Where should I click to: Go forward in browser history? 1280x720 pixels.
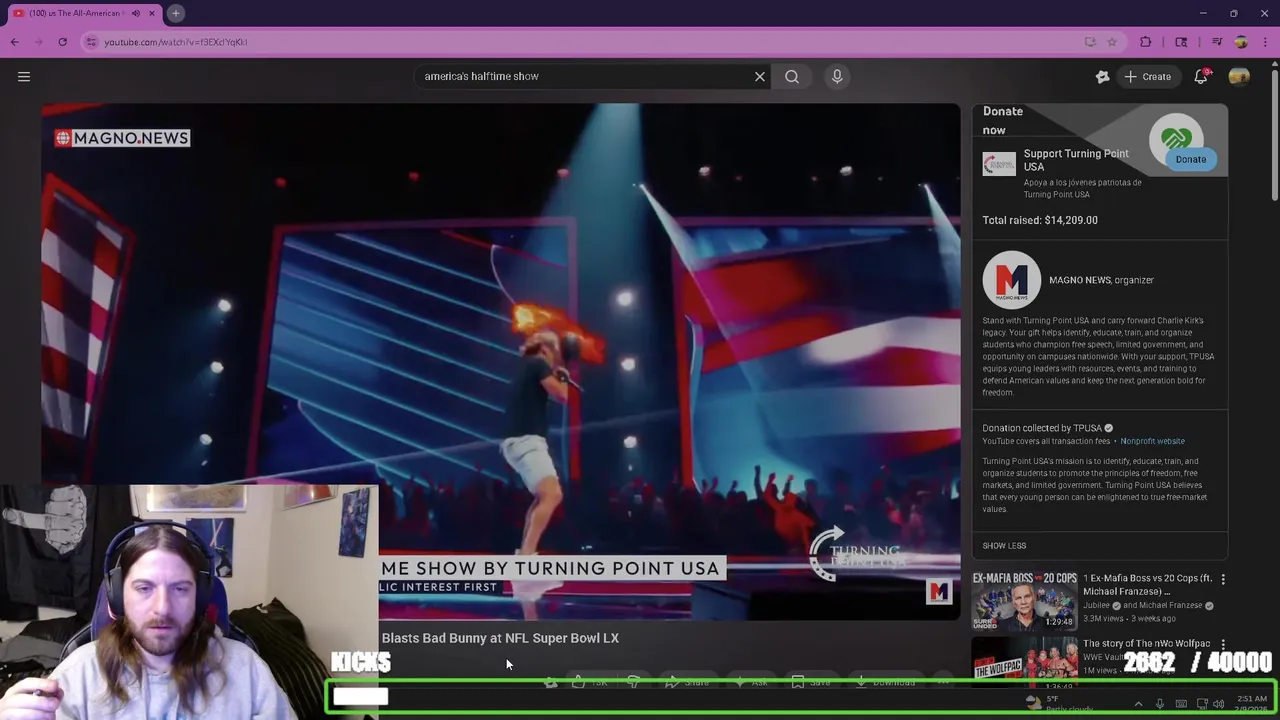point(38,42)
